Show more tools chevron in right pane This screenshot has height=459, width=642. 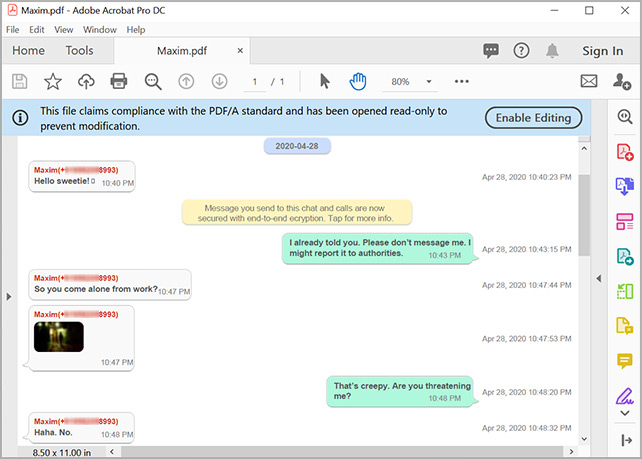point(624,413)
